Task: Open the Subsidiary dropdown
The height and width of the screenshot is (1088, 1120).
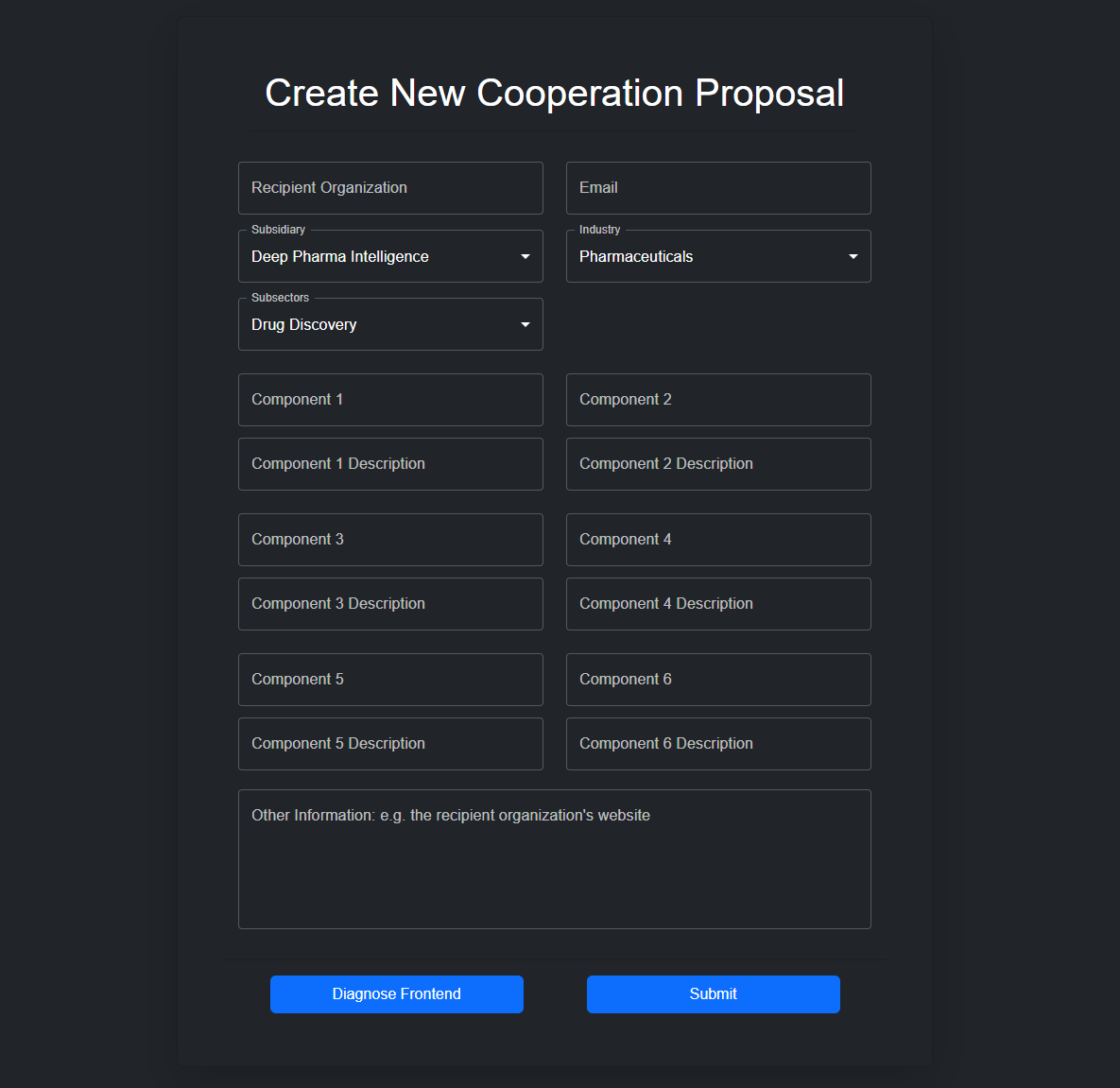Action: (390, 256)
